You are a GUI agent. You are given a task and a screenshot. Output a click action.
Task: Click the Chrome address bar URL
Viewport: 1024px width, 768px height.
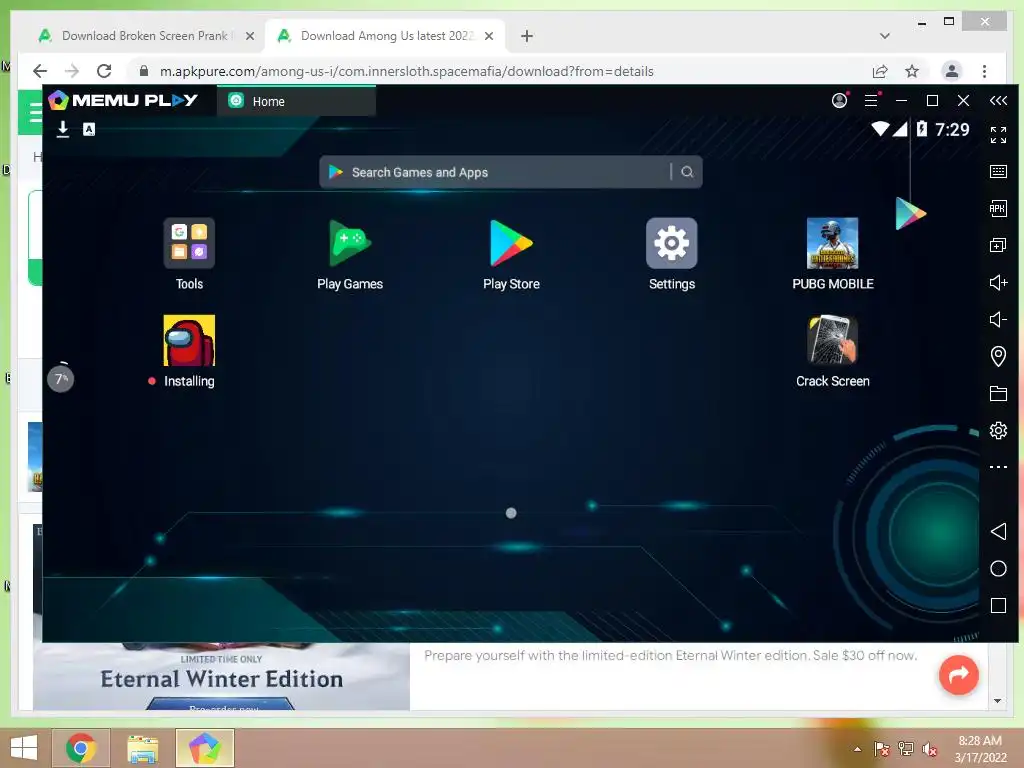(406, 71)
